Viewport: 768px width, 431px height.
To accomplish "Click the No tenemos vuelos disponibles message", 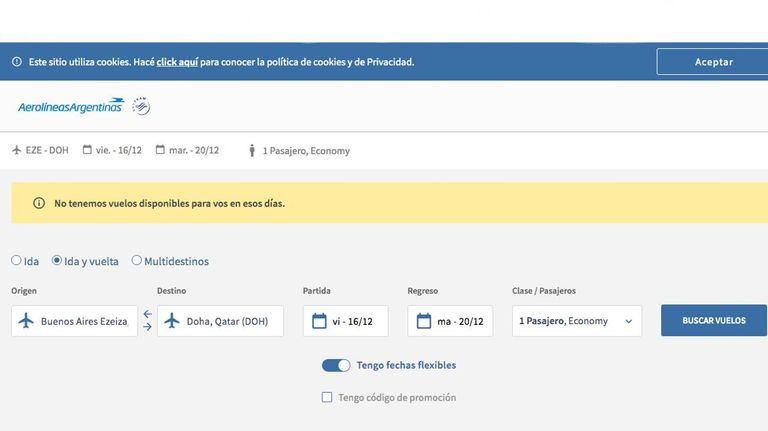I will click(169, 203).
